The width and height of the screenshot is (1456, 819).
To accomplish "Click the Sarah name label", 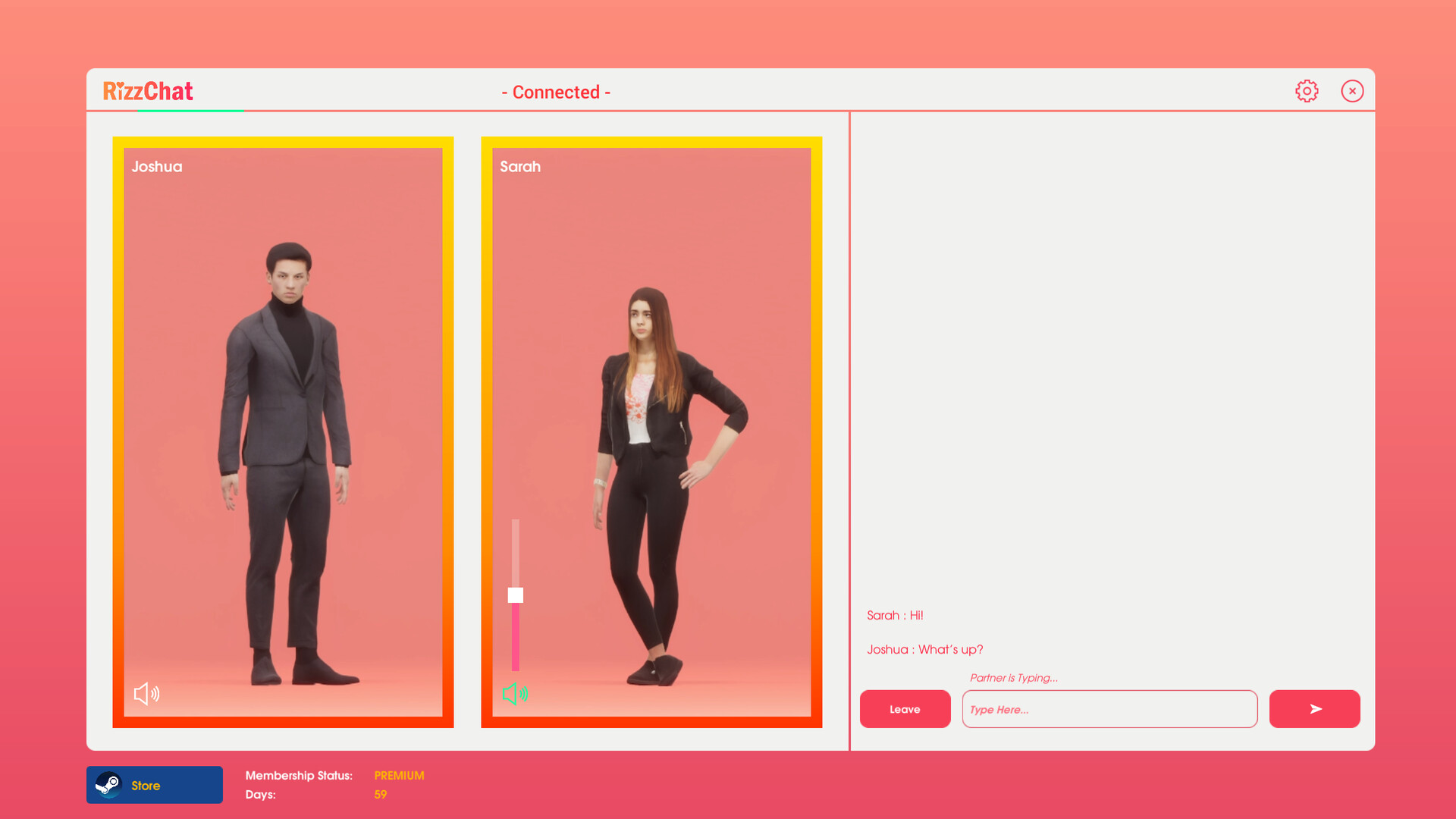I will point(520,166).
